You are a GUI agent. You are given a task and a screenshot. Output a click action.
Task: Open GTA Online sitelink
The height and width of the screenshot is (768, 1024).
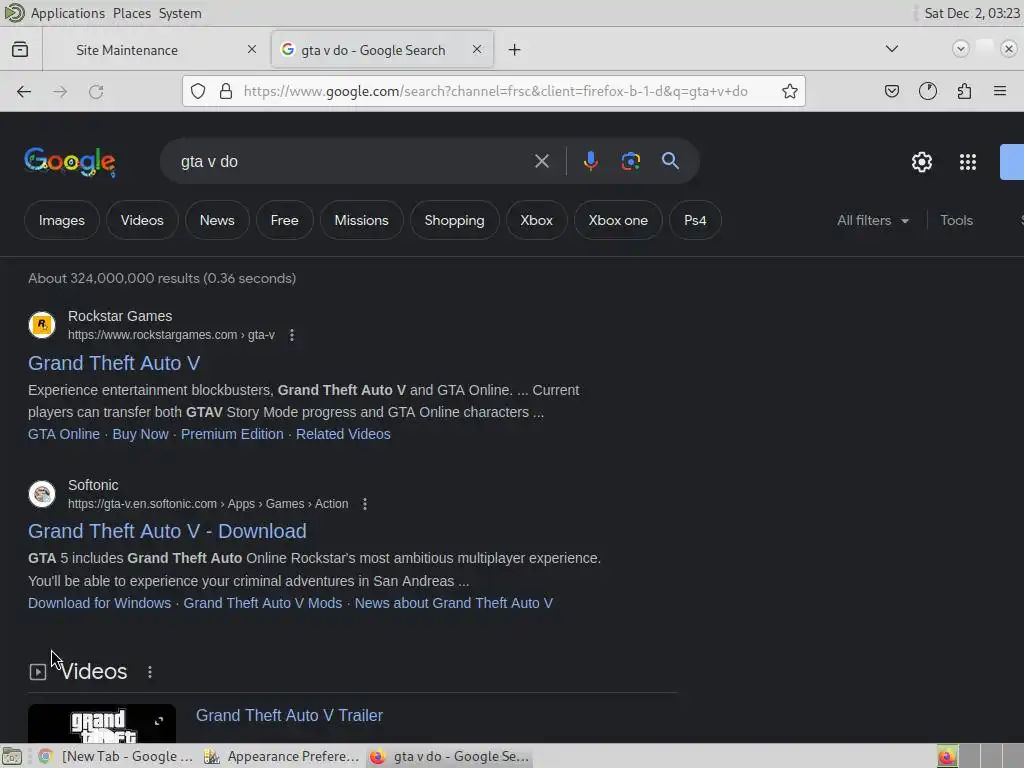(x=64, y=434)
